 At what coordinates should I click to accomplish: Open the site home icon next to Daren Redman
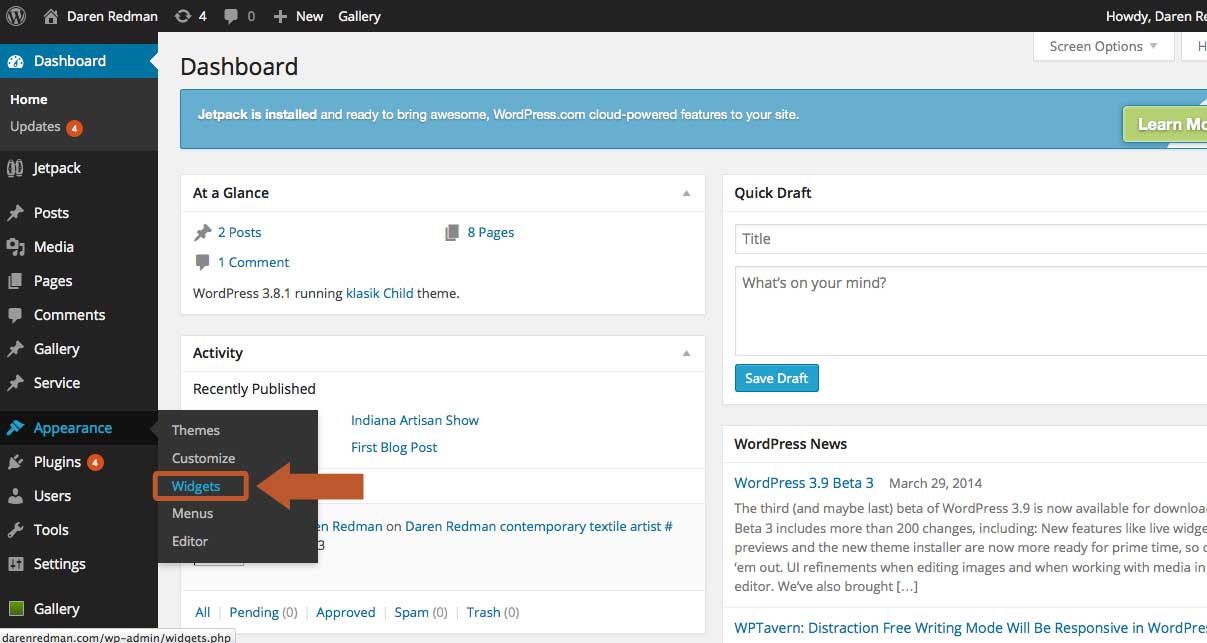[51, 16]
